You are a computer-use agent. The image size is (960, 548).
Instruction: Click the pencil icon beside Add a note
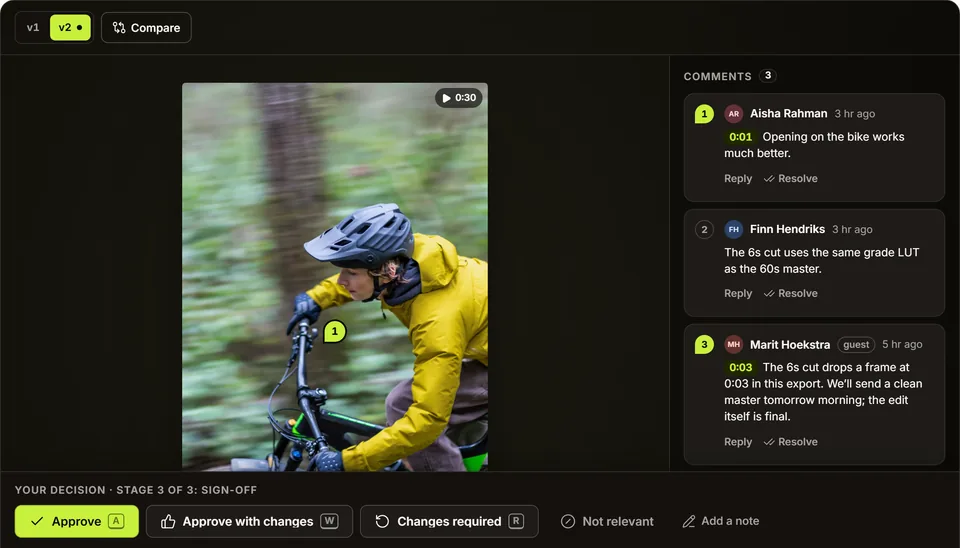click(689, 521)
